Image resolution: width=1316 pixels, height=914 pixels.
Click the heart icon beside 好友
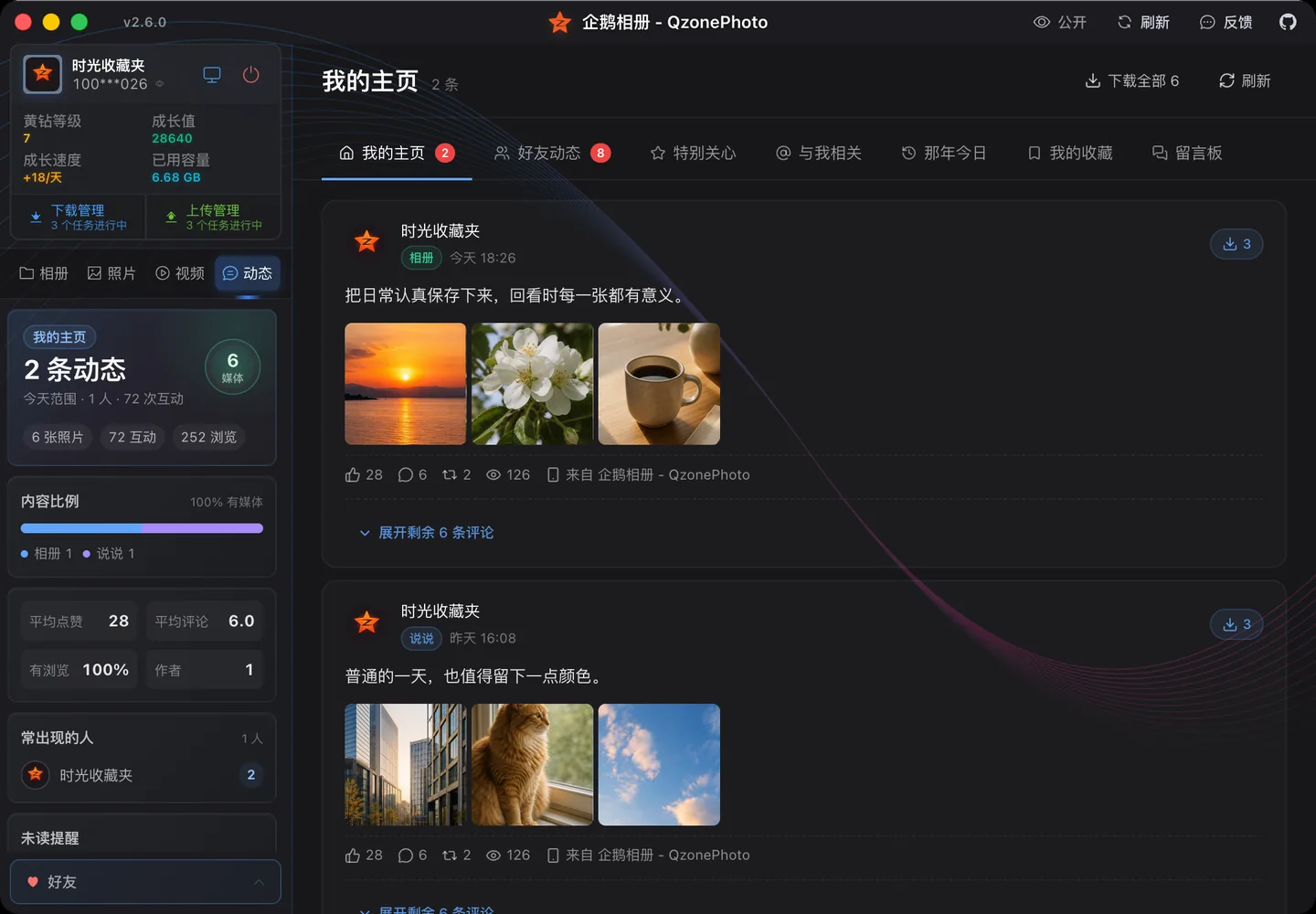coord(33,882)
